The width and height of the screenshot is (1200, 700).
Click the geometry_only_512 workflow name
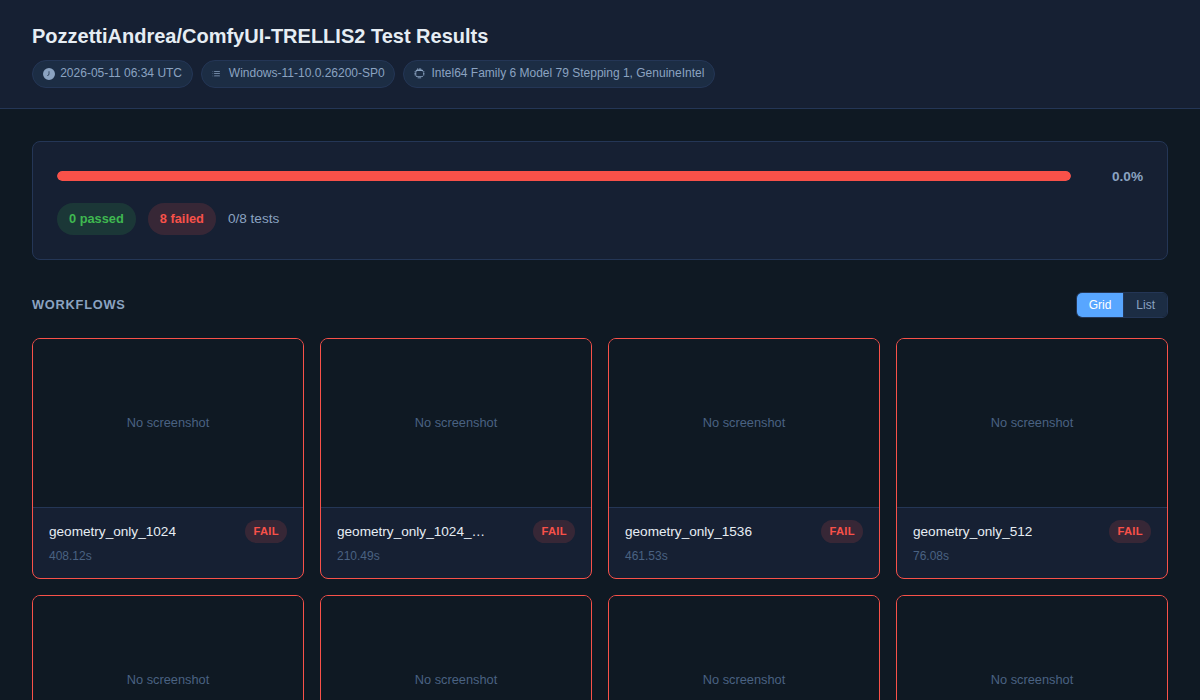[972, 532]
